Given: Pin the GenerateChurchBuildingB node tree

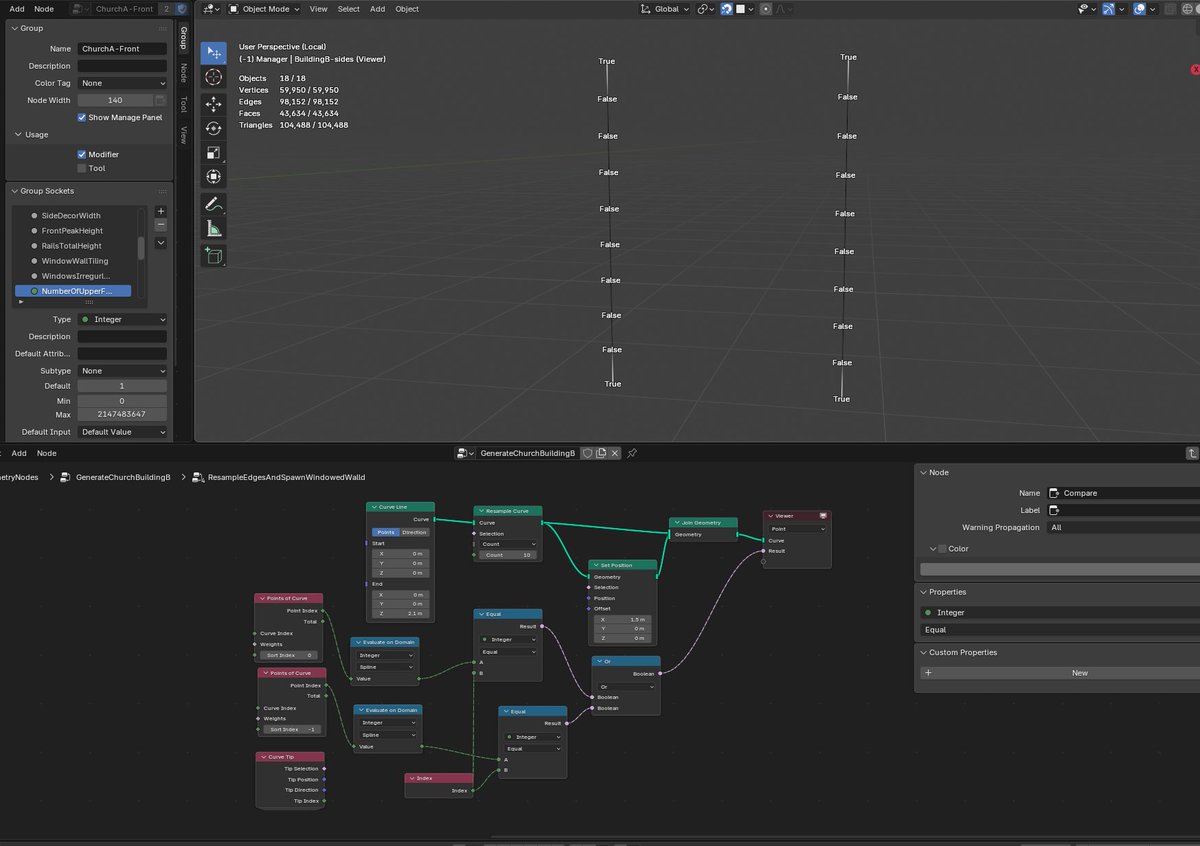Looking at the screenshot, I should click(x=632, y=453).
